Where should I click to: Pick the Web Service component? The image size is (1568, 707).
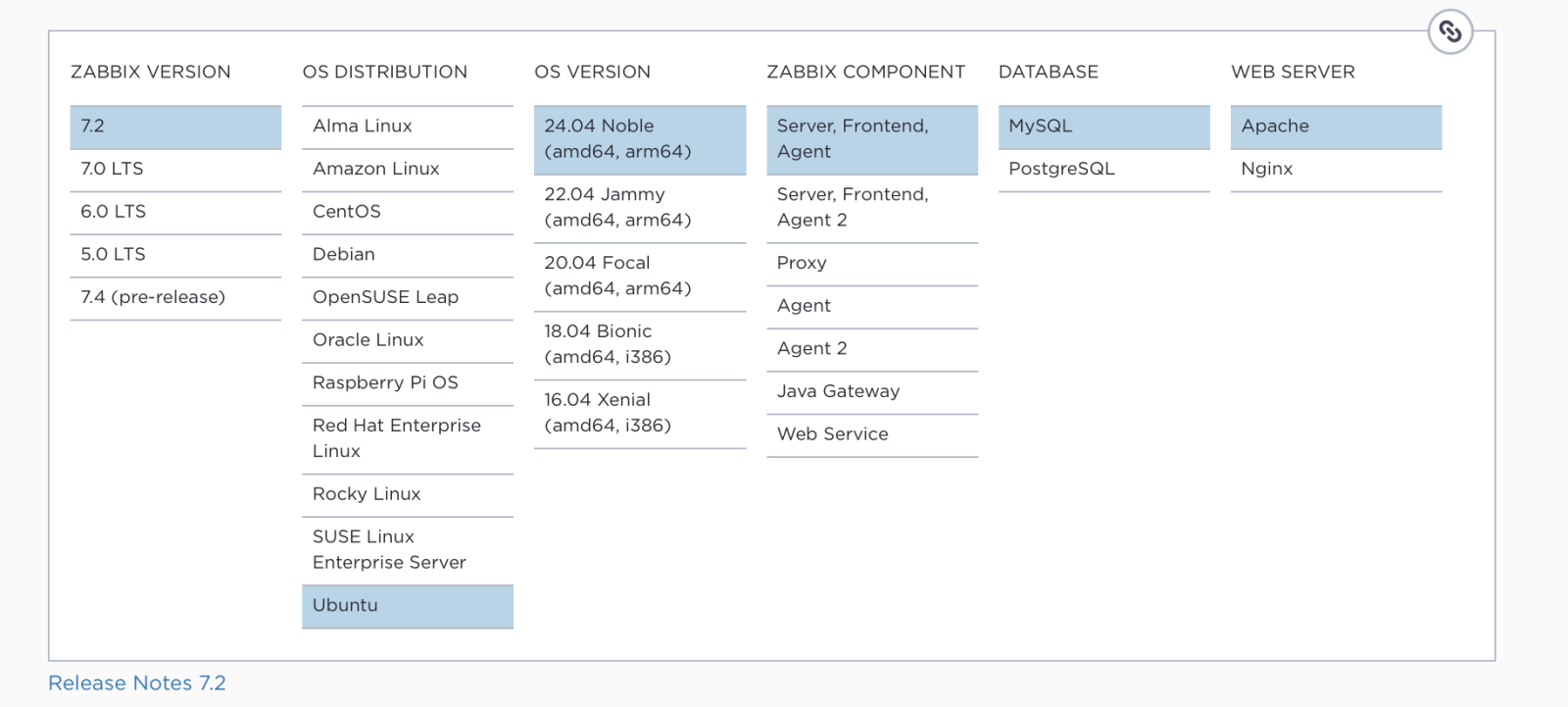pos(872,435)
